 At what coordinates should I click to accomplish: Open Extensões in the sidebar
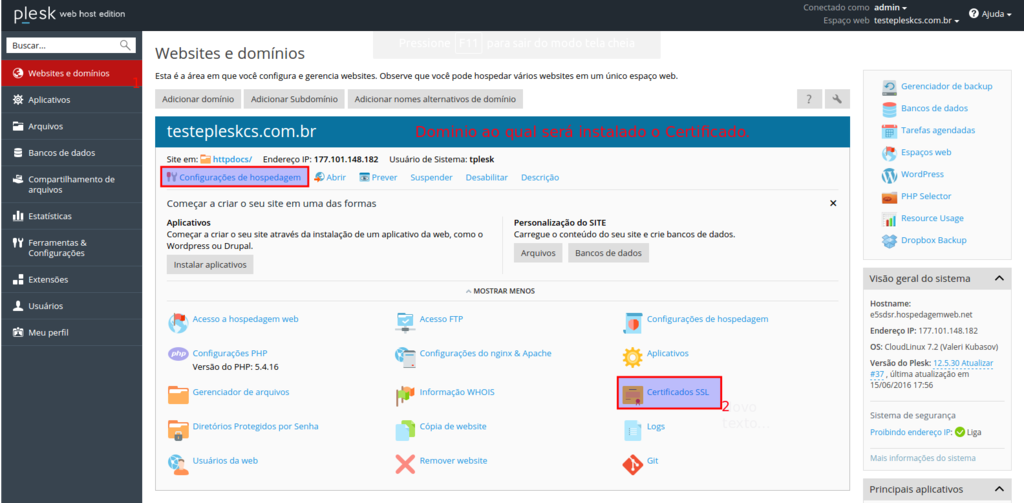point(71,280)
